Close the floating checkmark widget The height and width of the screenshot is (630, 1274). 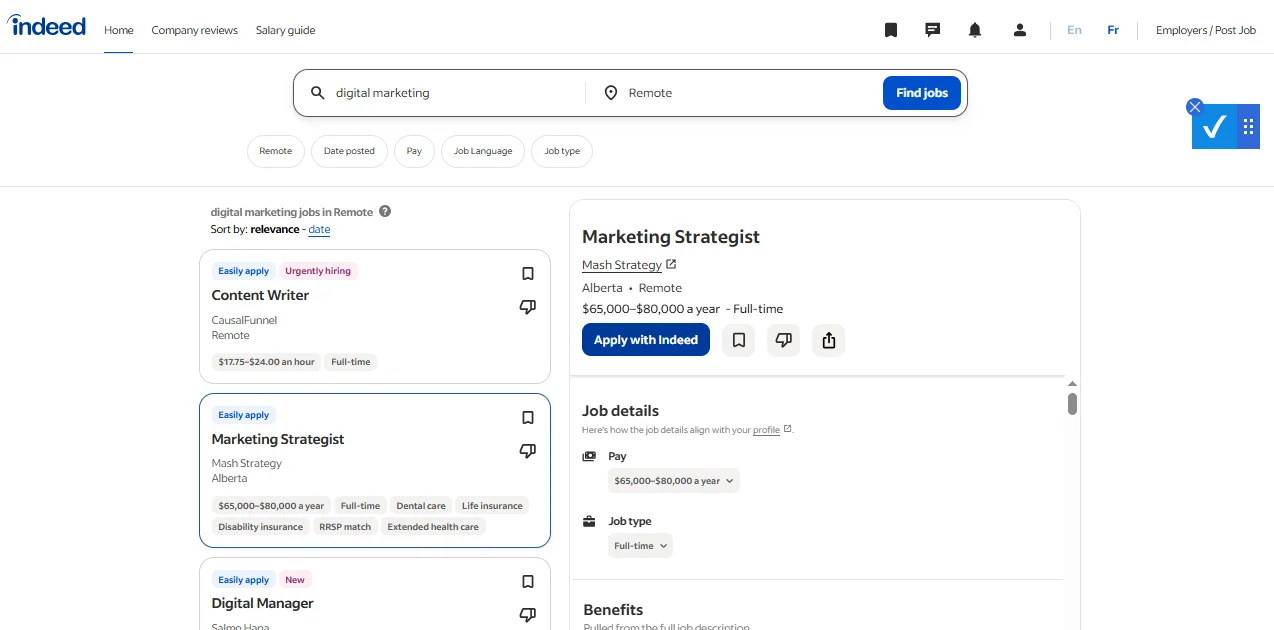coord(1194,107)
